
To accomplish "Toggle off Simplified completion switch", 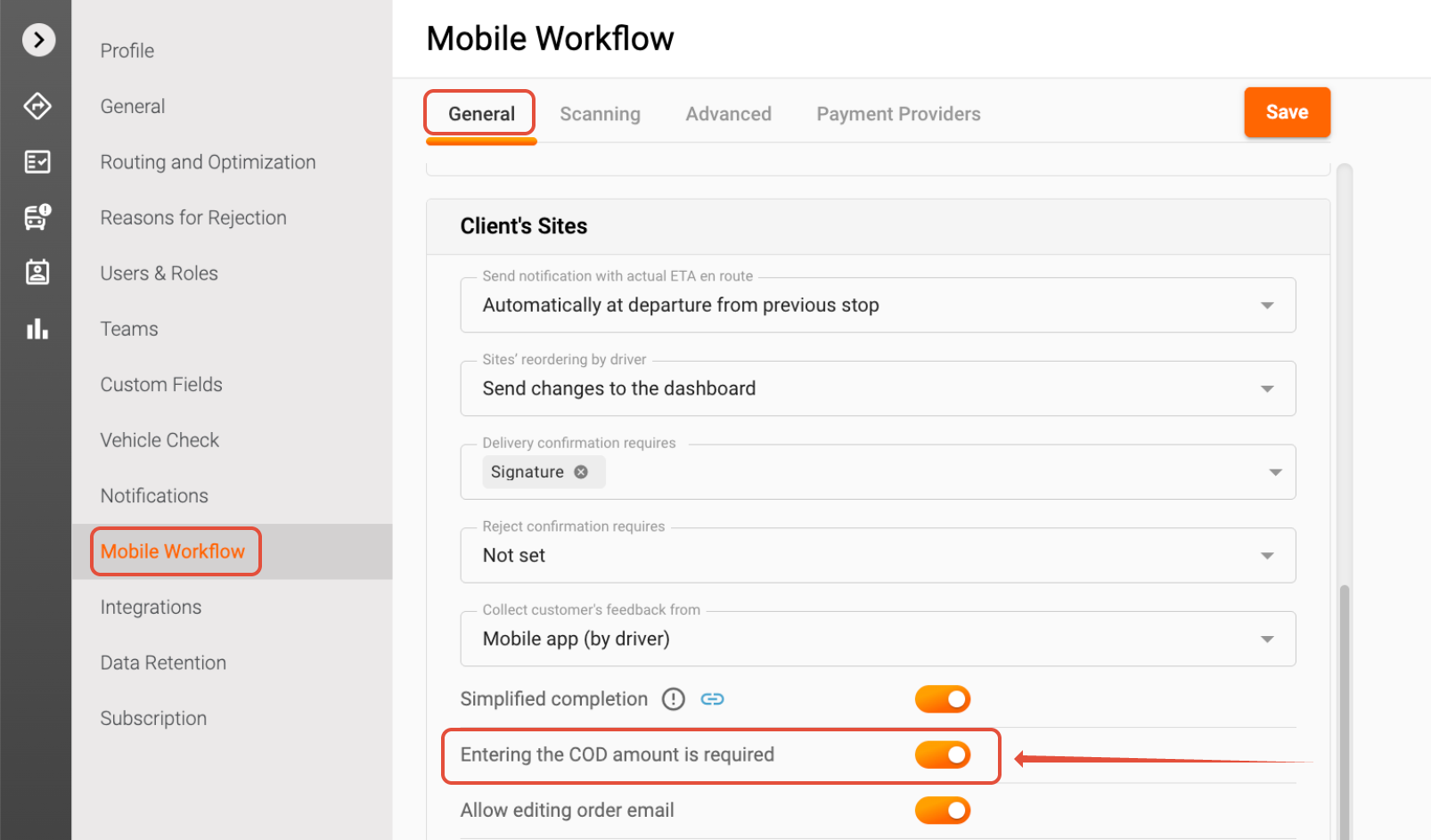I will [942, 699].
